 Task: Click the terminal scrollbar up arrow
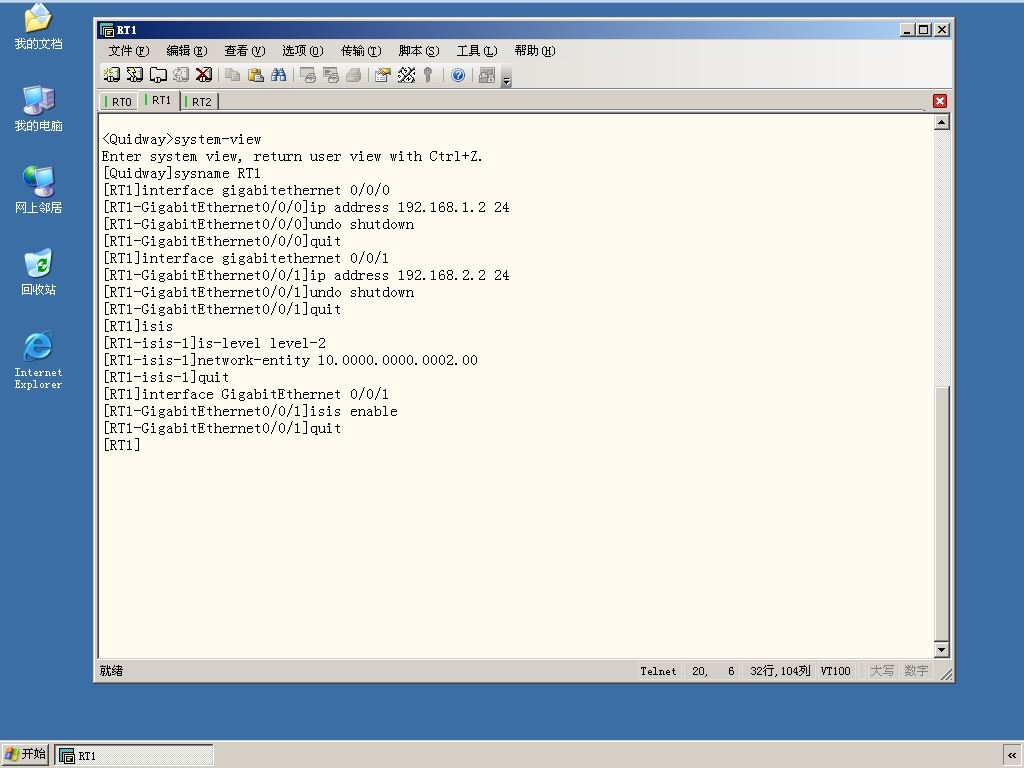pyautogui.click(x=941, y=122)
